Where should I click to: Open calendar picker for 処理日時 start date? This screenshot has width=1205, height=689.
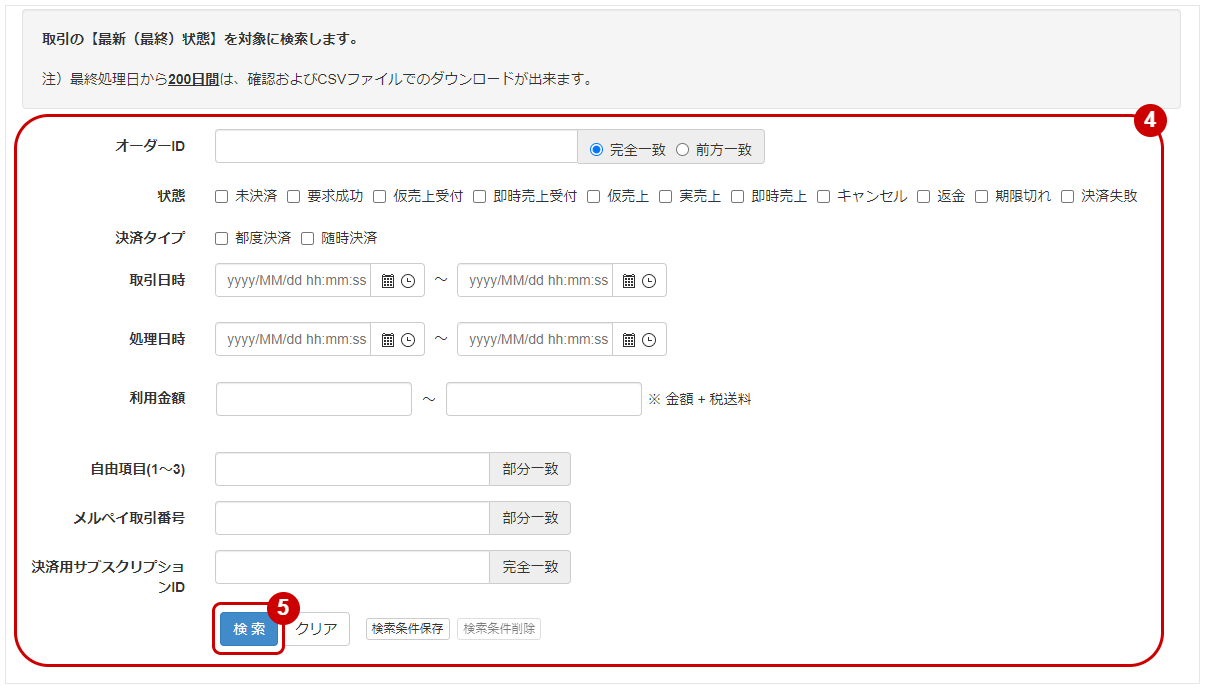point(388,340)
